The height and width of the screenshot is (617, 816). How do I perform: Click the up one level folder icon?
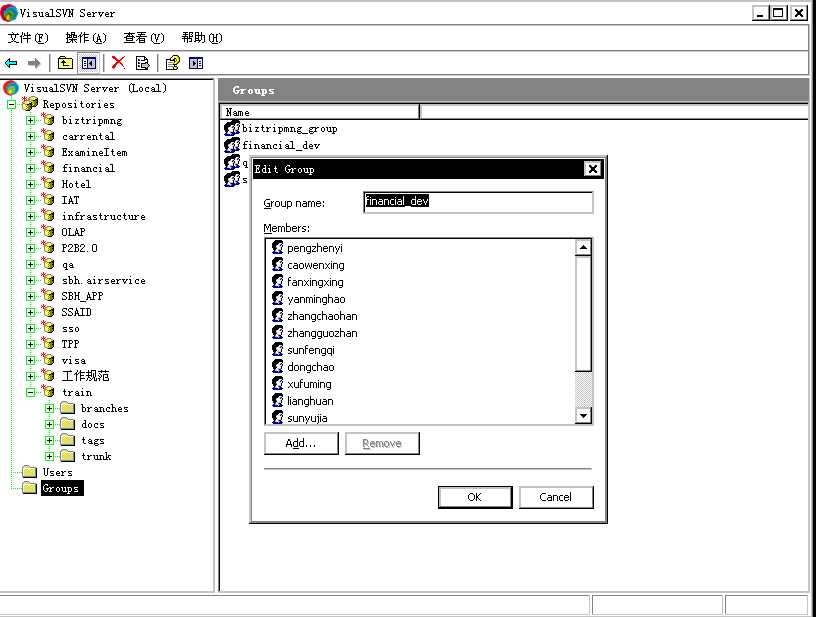[65, 63]
